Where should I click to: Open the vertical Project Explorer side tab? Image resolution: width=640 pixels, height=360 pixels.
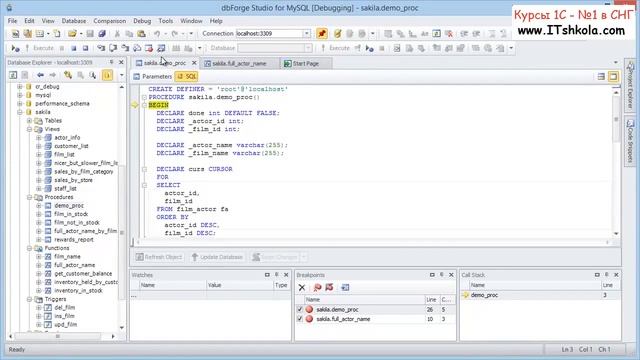(631, 85)
